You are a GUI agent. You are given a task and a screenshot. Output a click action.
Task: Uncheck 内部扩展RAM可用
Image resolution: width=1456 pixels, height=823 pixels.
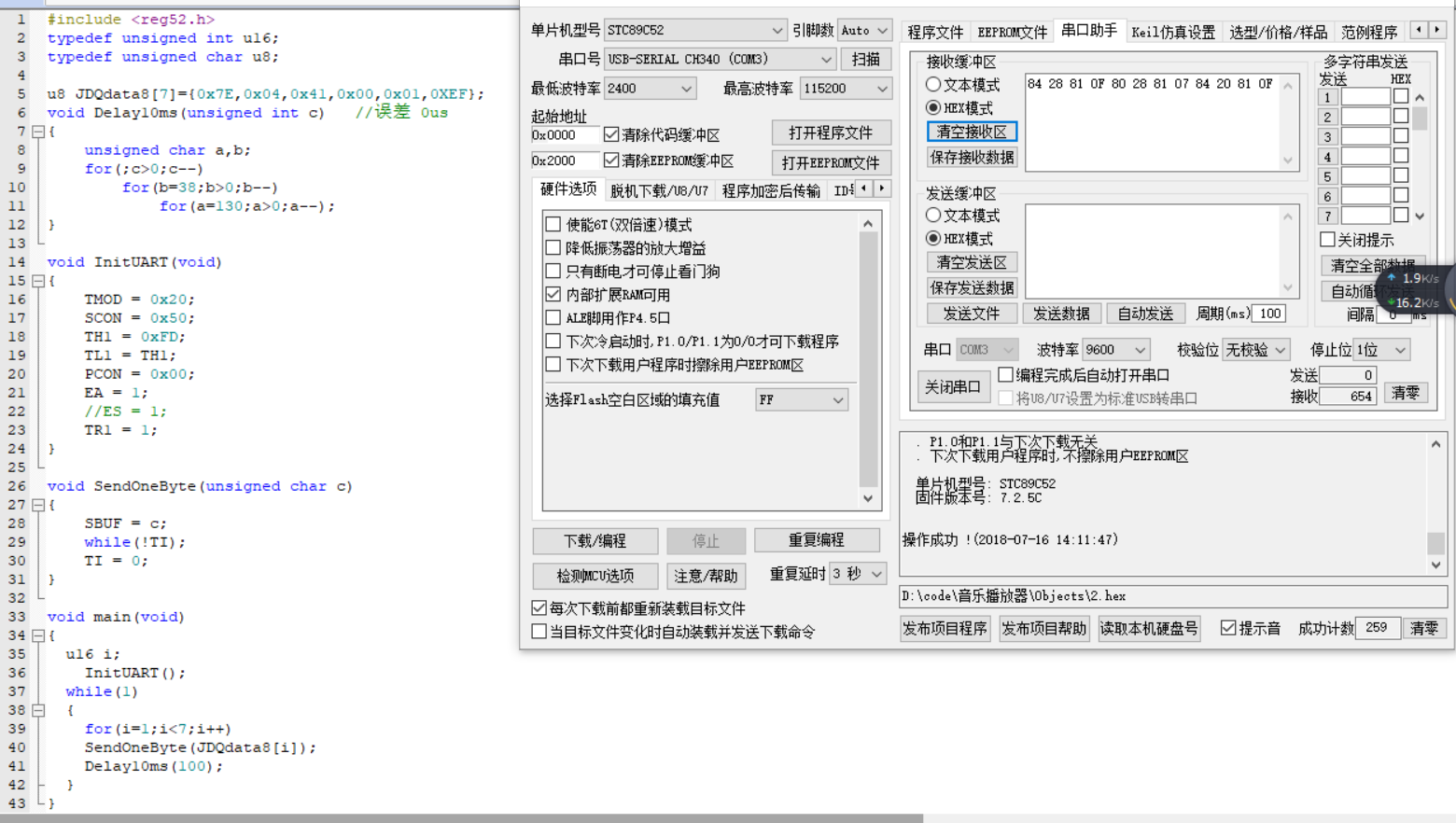point(553,294)
